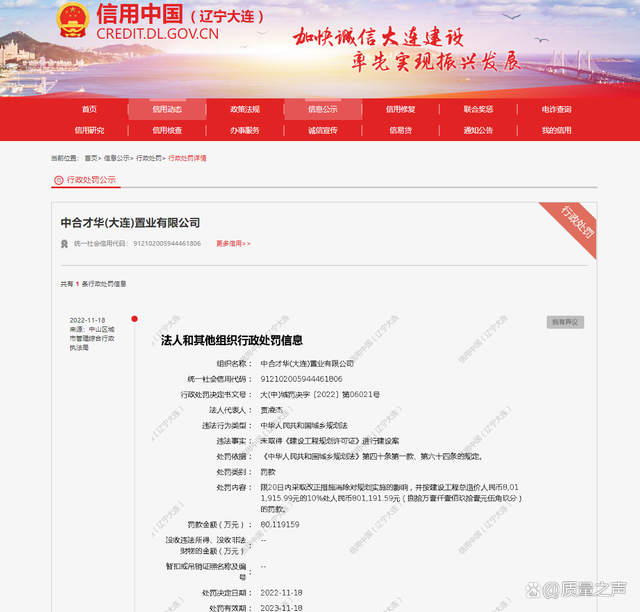Click the 我有异议 button
Image resolution: width=640 pixels, height=612 pixels.
point(565,322)
